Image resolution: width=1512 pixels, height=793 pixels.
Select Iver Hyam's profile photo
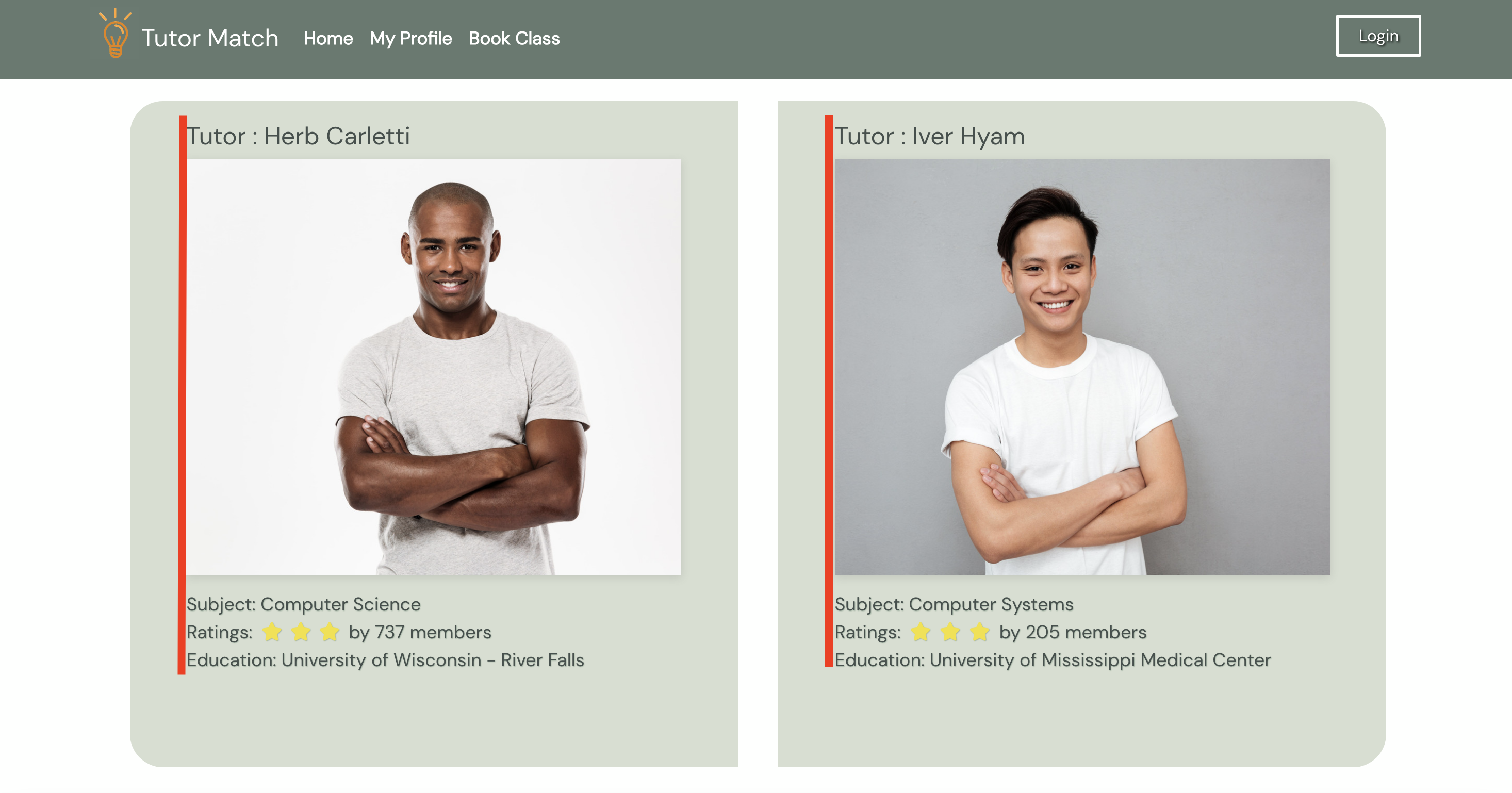[x=1082, y=367]
